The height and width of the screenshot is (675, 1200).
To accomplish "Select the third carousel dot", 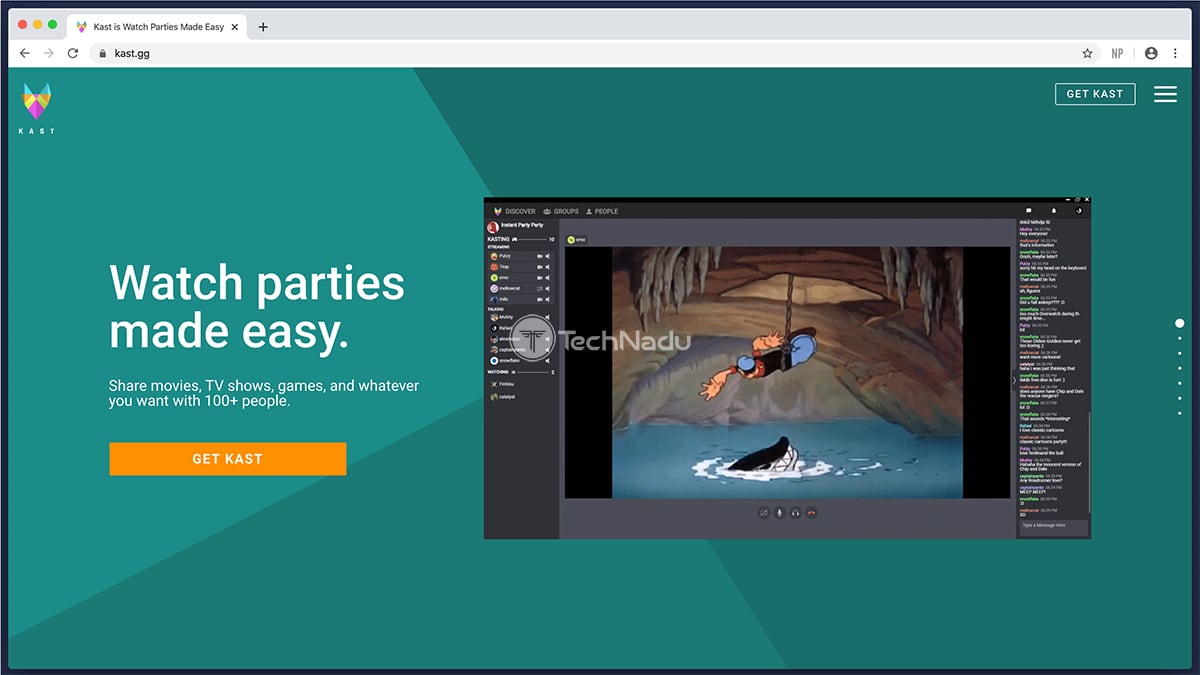I will coord(1180,353).
